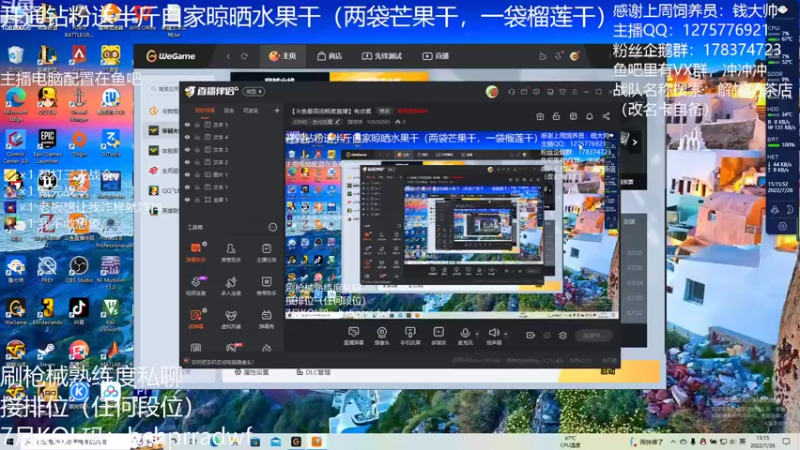
Task: Expand the right side panel arrow in preview
Action: coord(634,142)
